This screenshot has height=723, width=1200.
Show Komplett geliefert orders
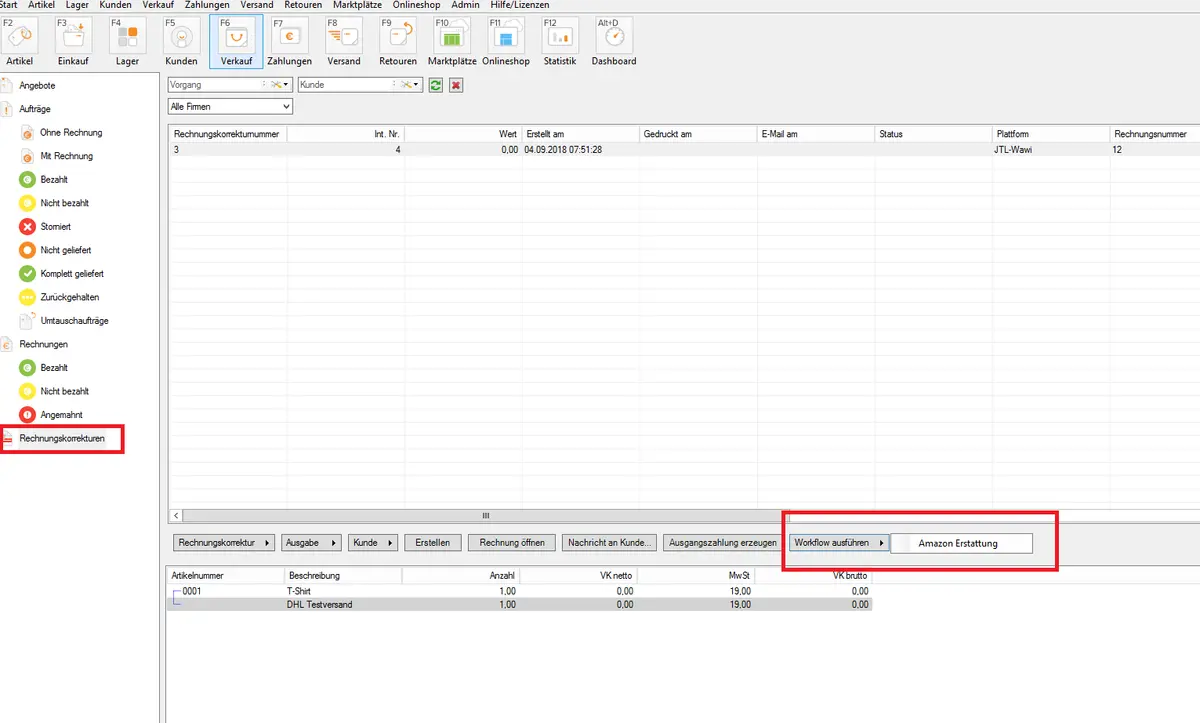click(x=71, y=273)
